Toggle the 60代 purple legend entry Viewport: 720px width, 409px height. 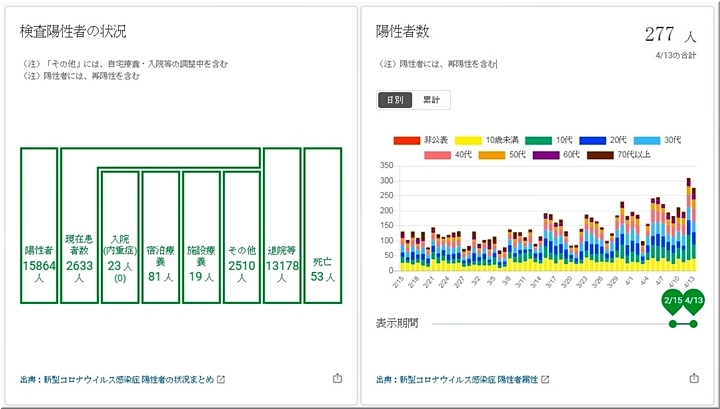[x=558, y=155]
